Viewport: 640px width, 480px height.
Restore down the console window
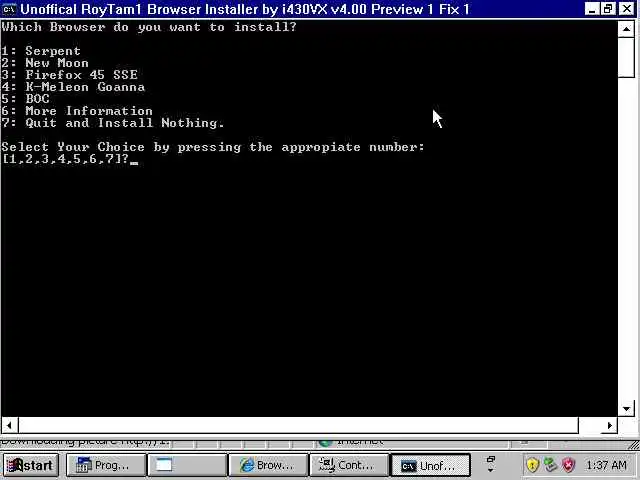coord(608,9)
